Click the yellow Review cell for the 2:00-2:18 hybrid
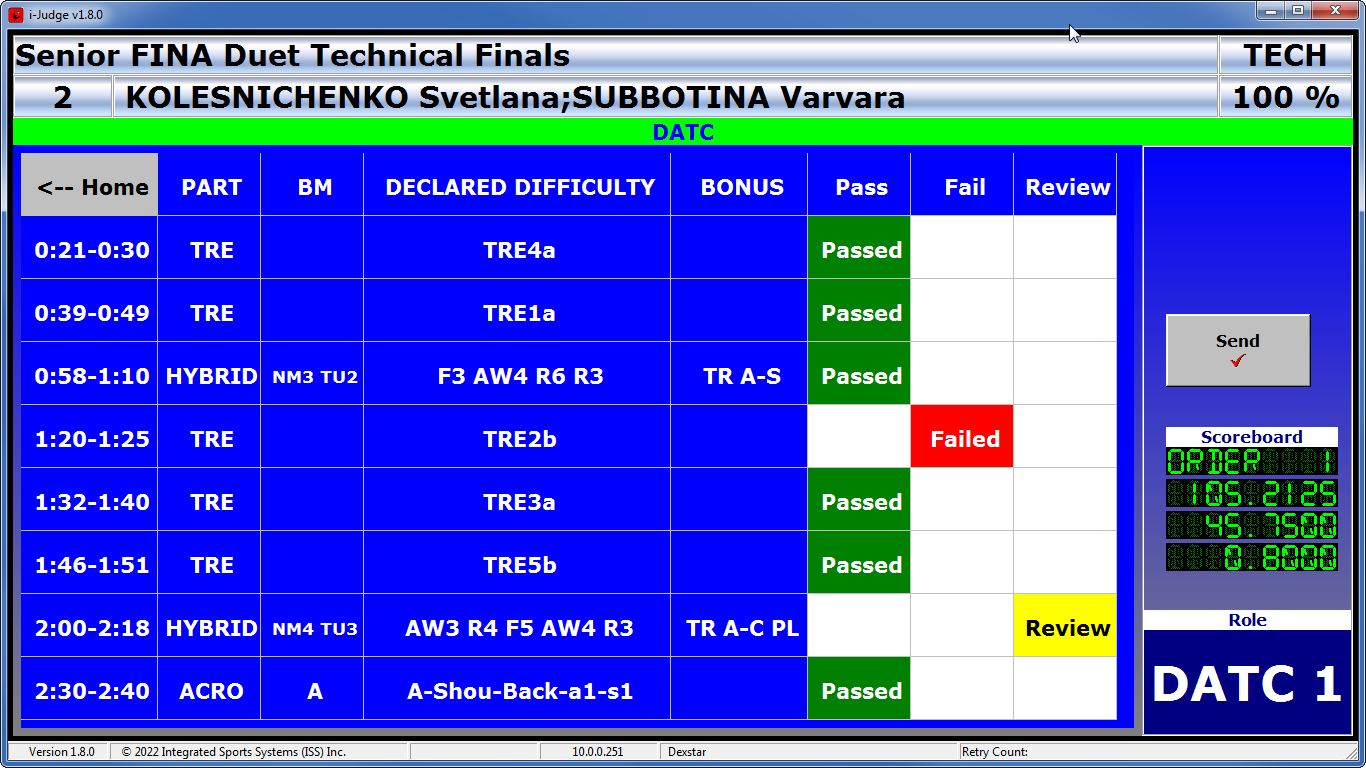The width and height of the screenshot is (1366, 768). pos(1065,628)
